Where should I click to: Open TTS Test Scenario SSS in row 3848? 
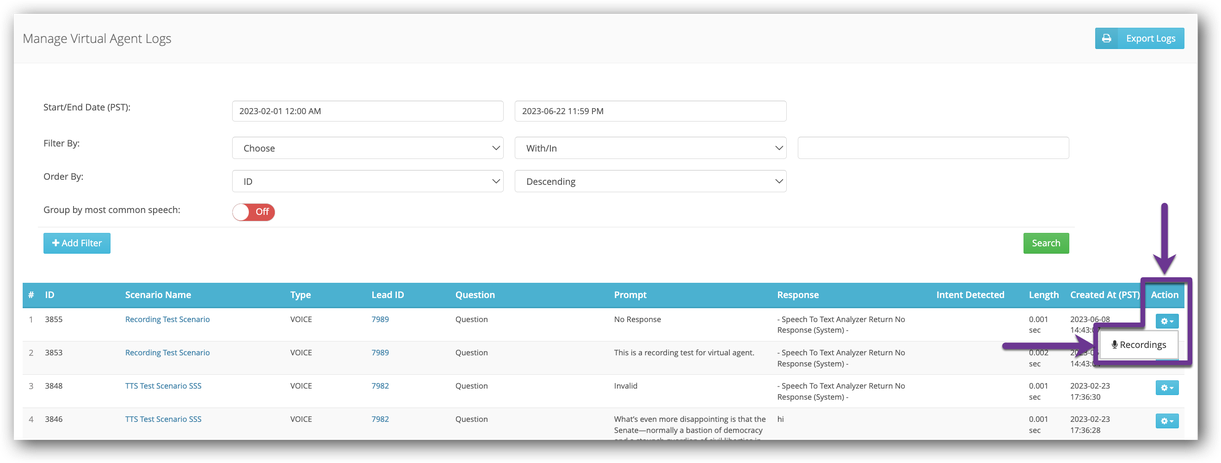[163, 386]
